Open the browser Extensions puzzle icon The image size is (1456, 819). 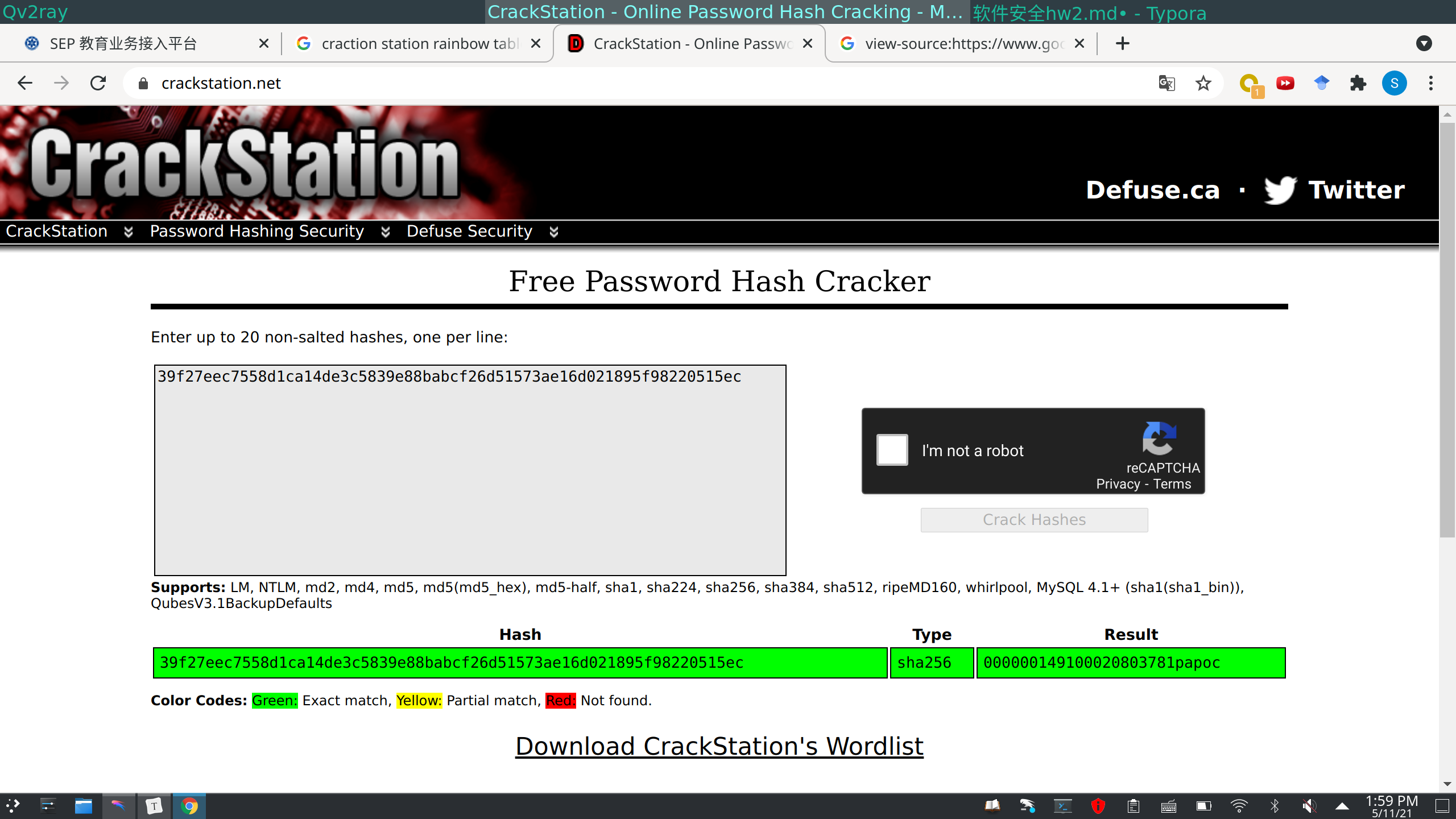click(1358, 83)
